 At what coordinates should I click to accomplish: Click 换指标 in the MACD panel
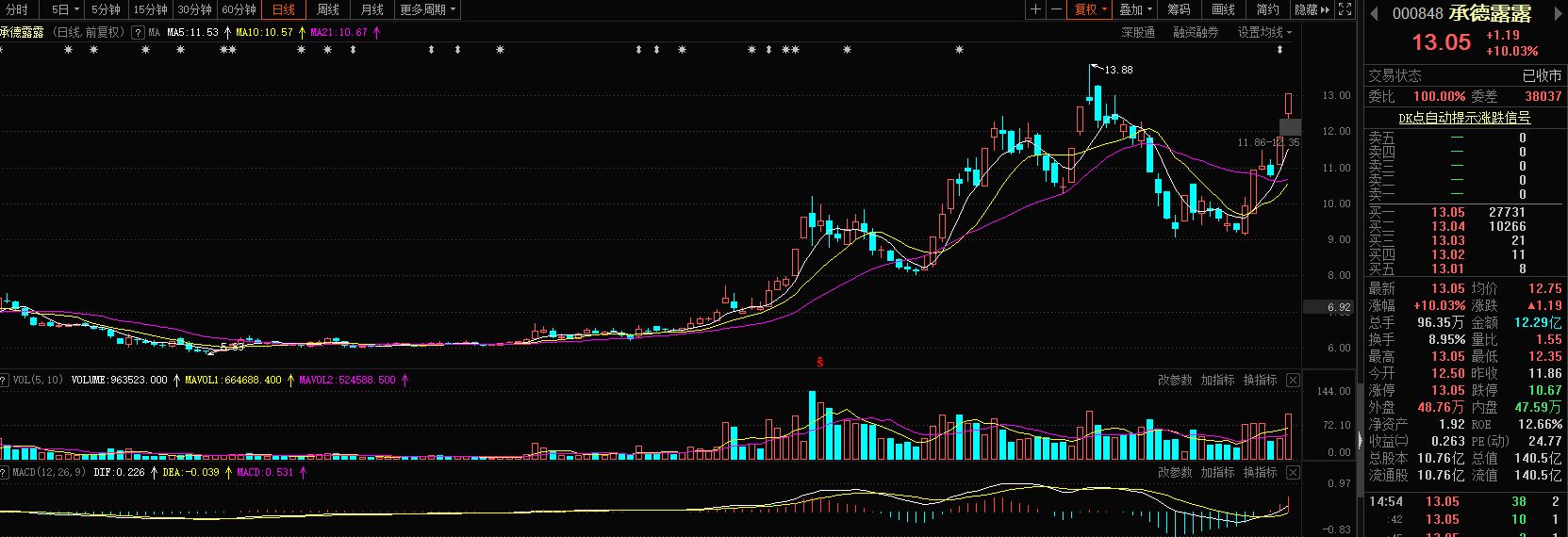pyautogui.click(x=1260, y=473)
